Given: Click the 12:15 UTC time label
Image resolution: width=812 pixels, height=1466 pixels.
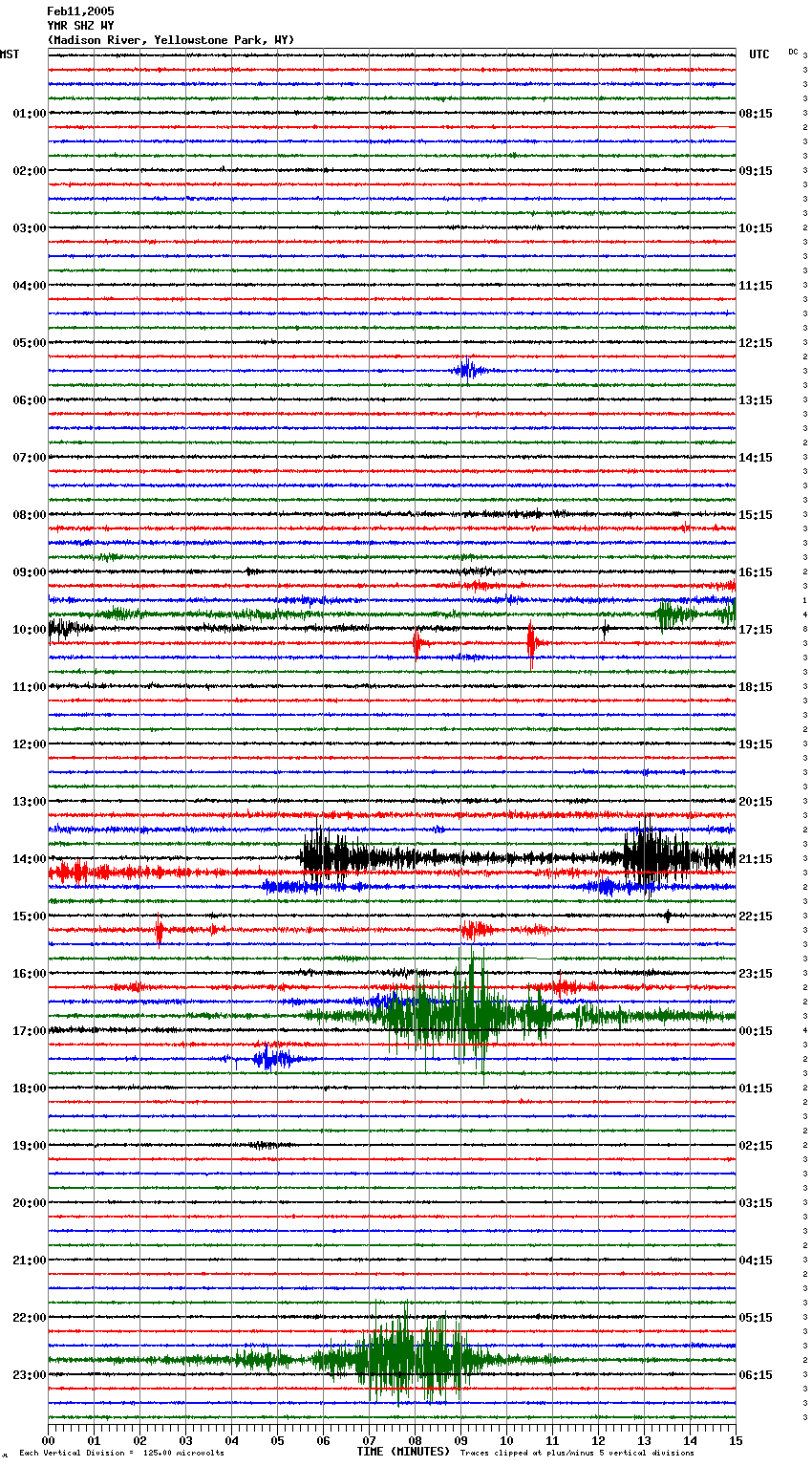Looking at the screenshot, I should pyautogui.click(x=756, y=343).
